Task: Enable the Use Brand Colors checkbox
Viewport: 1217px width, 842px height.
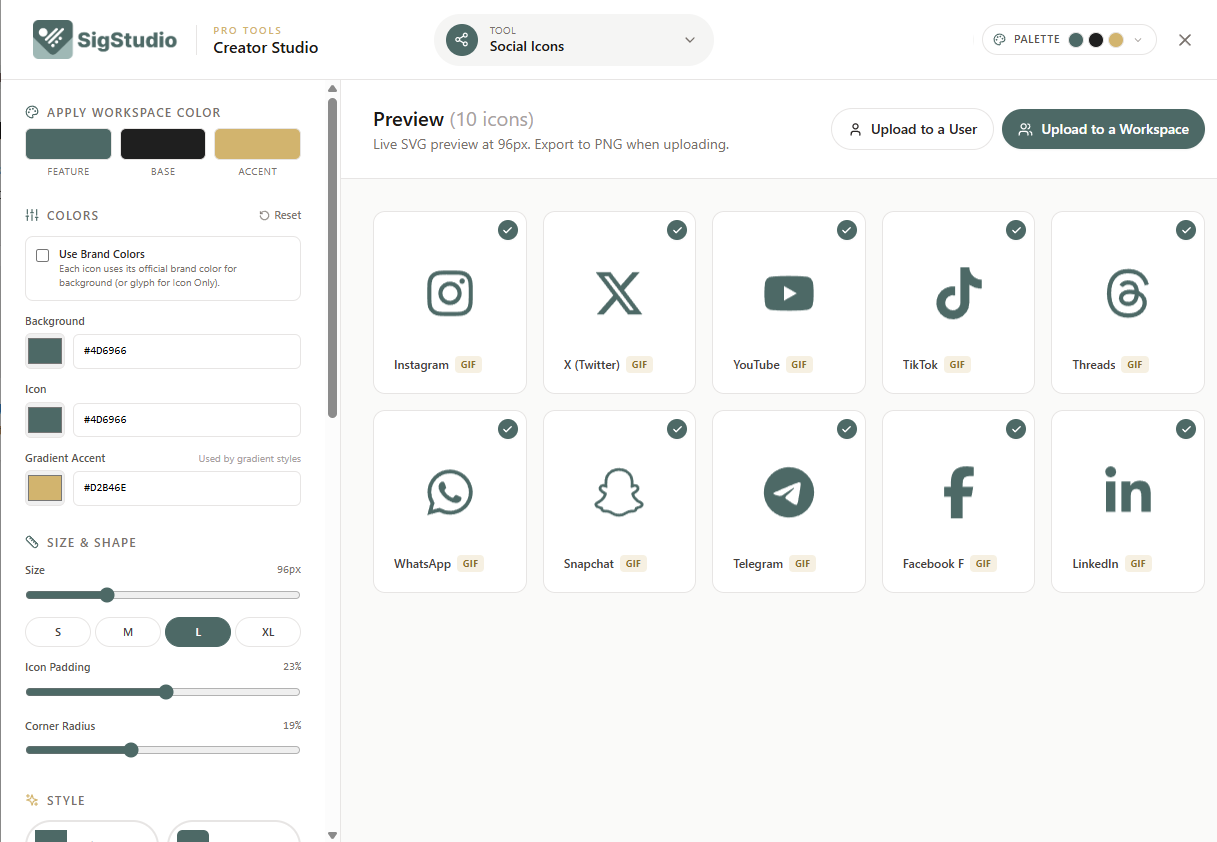Action: click(43, 255)
